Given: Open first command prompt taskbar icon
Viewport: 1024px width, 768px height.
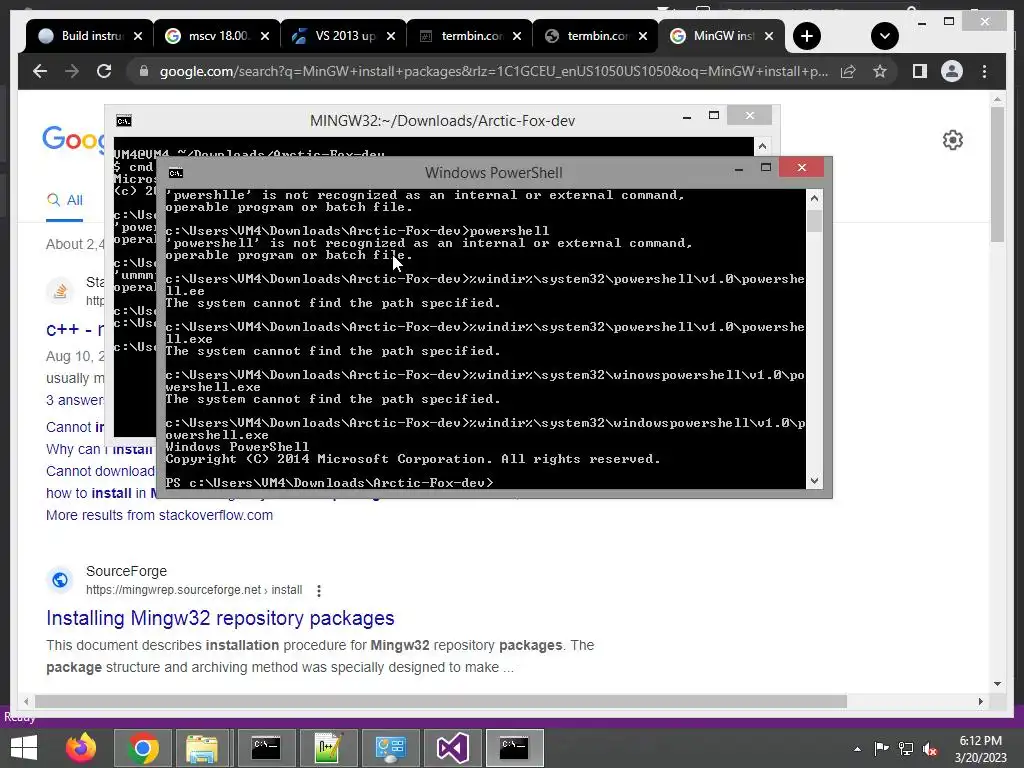Looking at the screenshot, I should [266, 748].
